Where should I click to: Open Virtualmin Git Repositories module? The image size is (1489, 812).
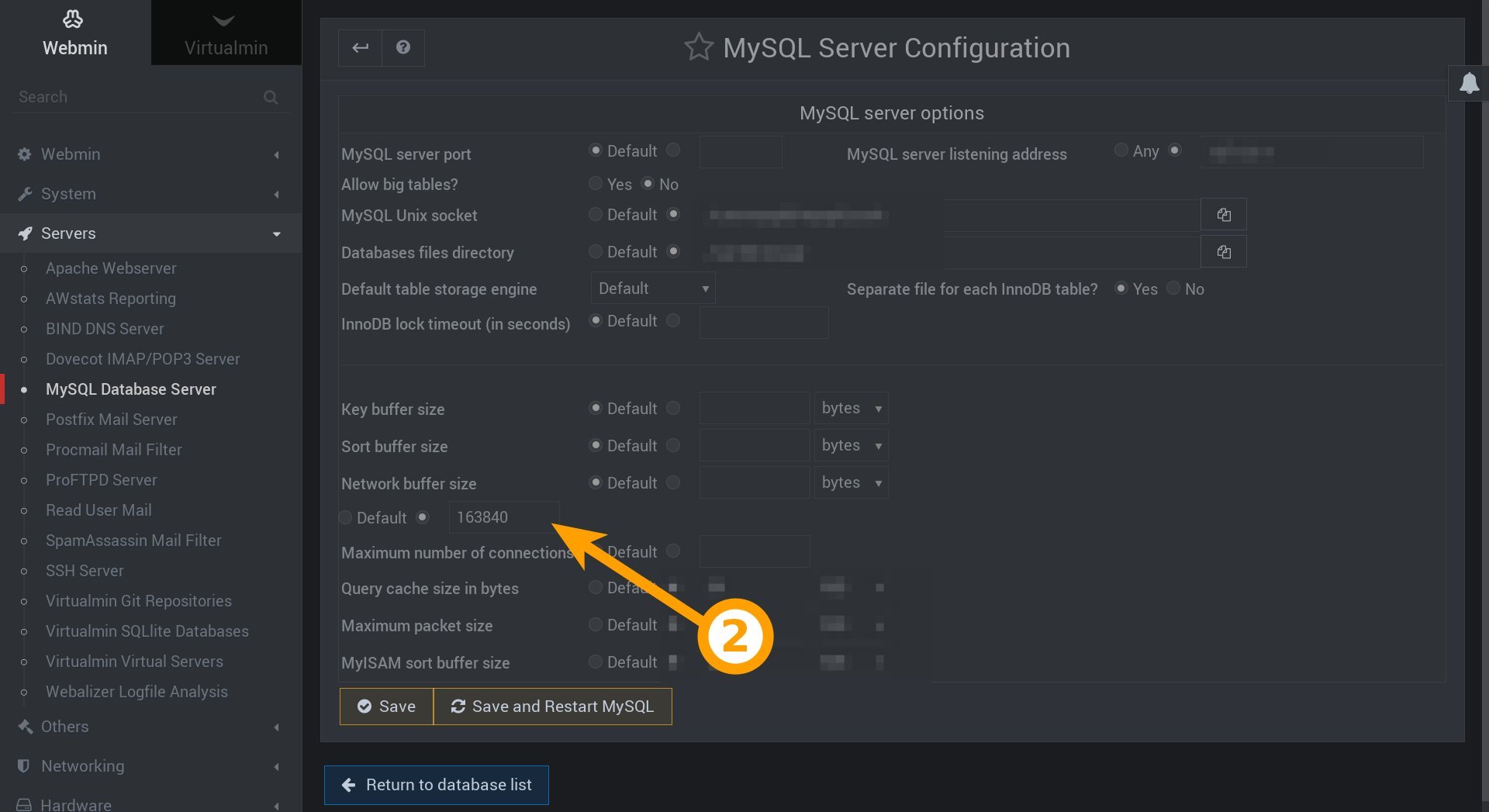coord(139,601)
